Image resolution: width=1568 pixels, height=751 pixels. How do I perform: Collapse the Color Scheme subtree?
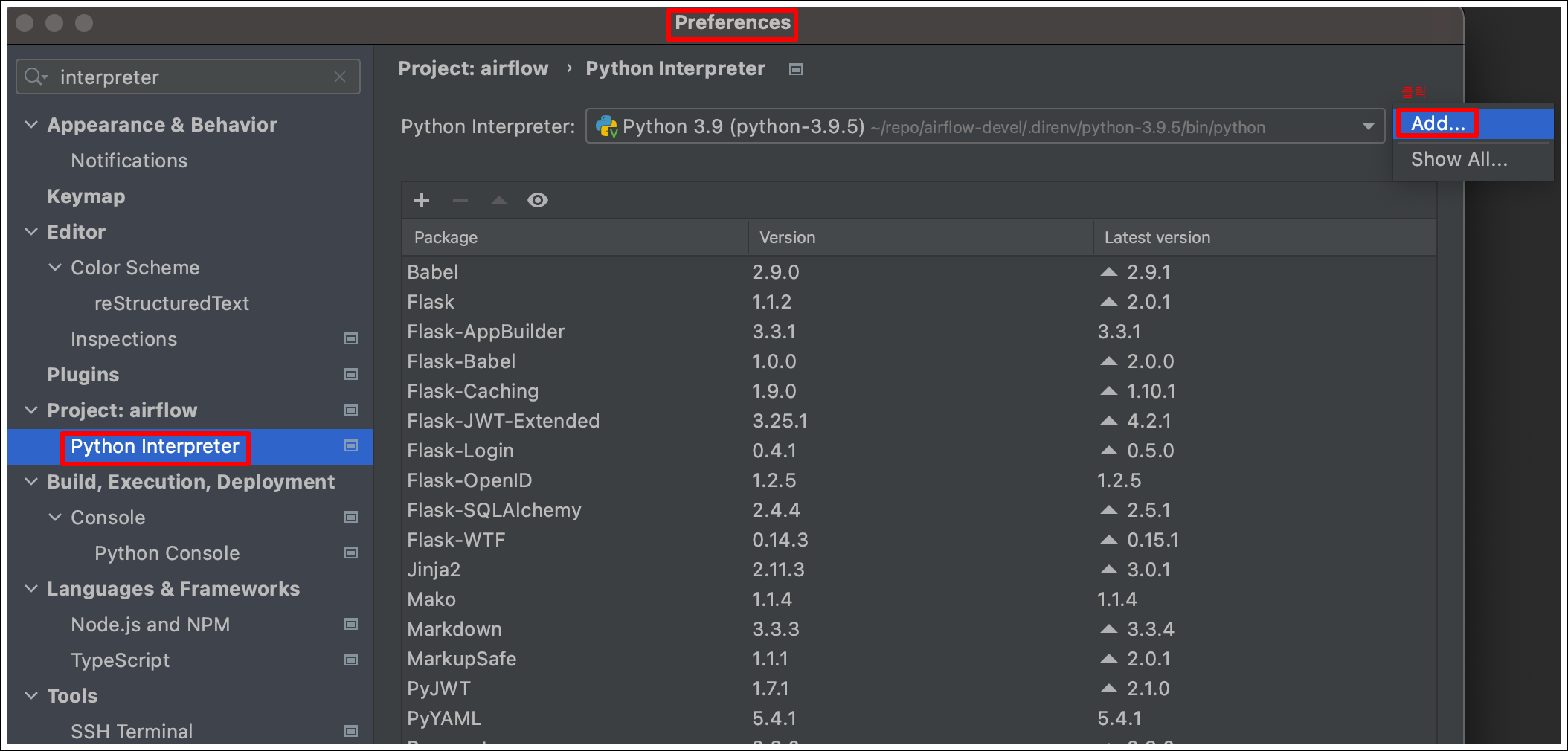point(55,267)
